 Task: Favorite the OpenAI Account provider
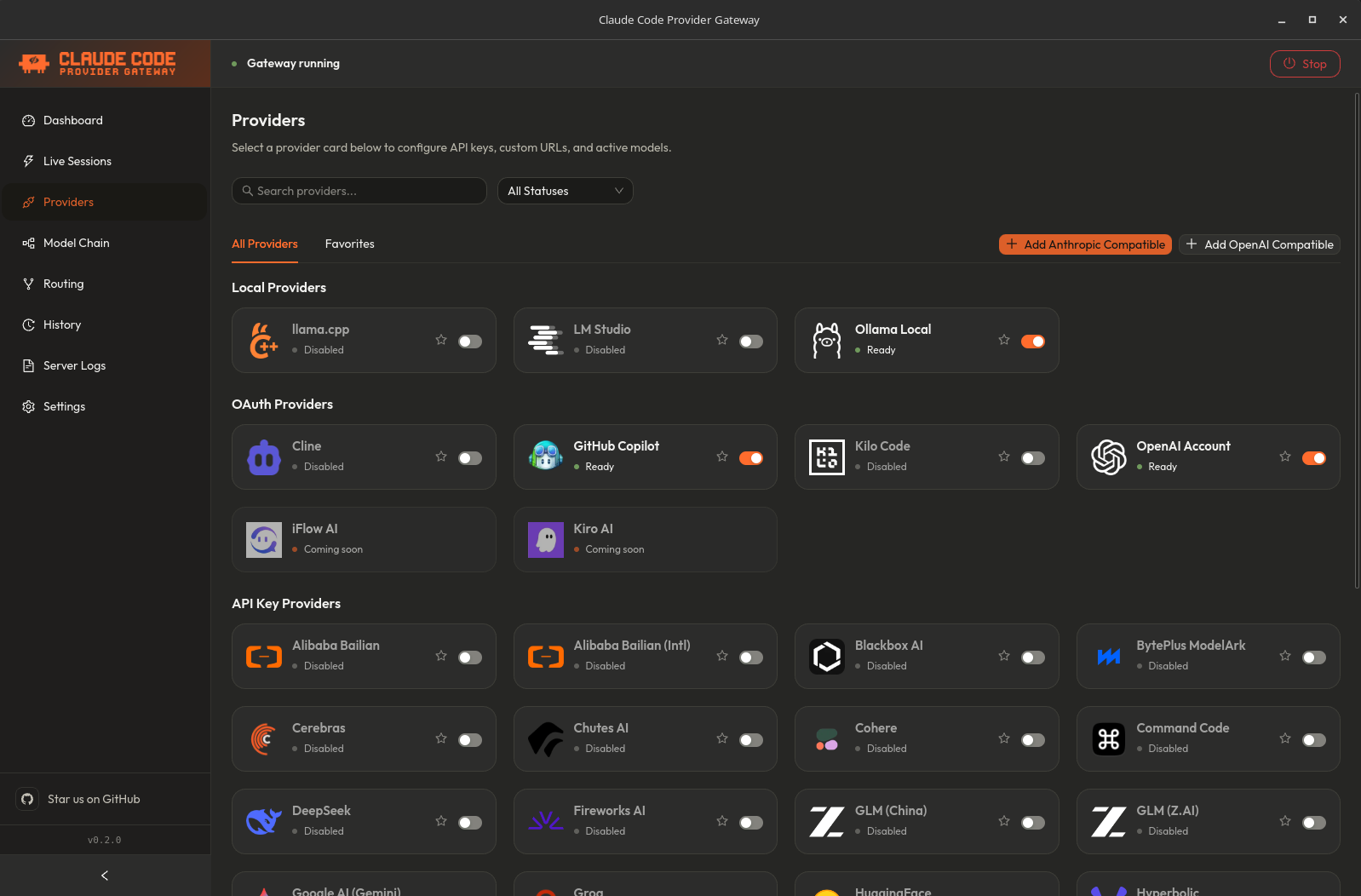(1285, 457)
